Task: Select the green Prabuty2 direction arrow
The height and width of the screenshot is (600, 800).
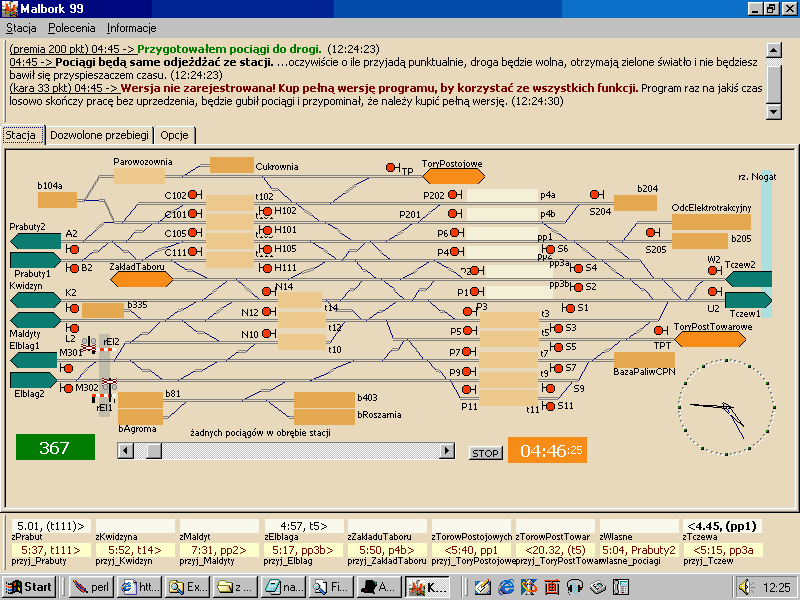Action: tap(36, 241)
